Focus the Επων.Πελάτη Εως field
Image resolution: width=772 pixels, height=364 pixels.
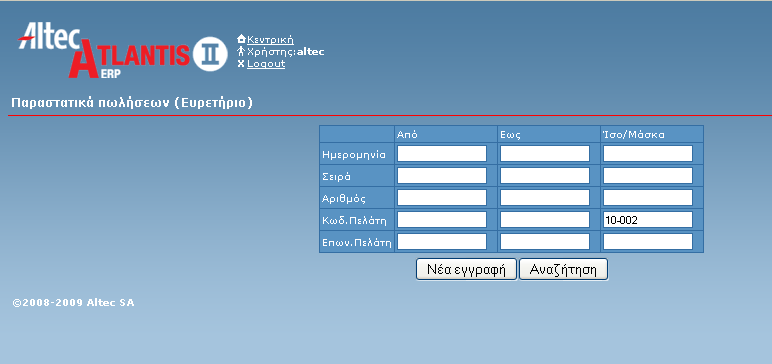tap(545, 242)
